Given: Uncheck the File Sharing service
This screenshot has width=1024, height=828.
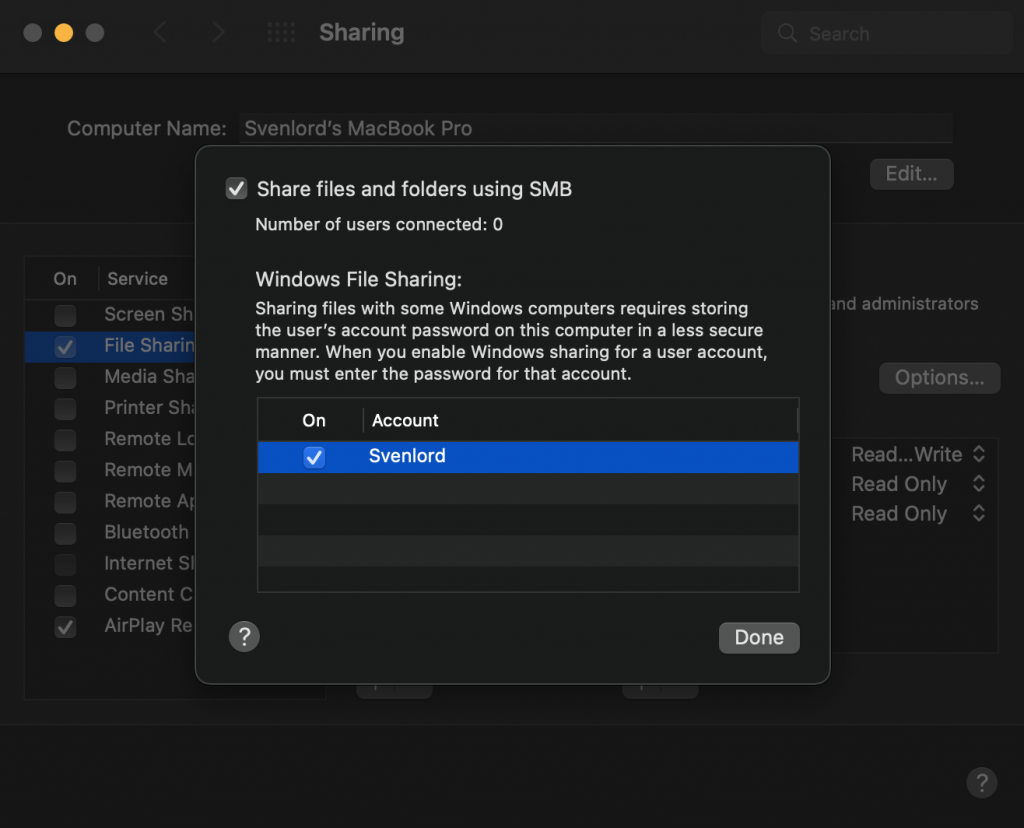Looking at the screenshot, I should point(65,346).
